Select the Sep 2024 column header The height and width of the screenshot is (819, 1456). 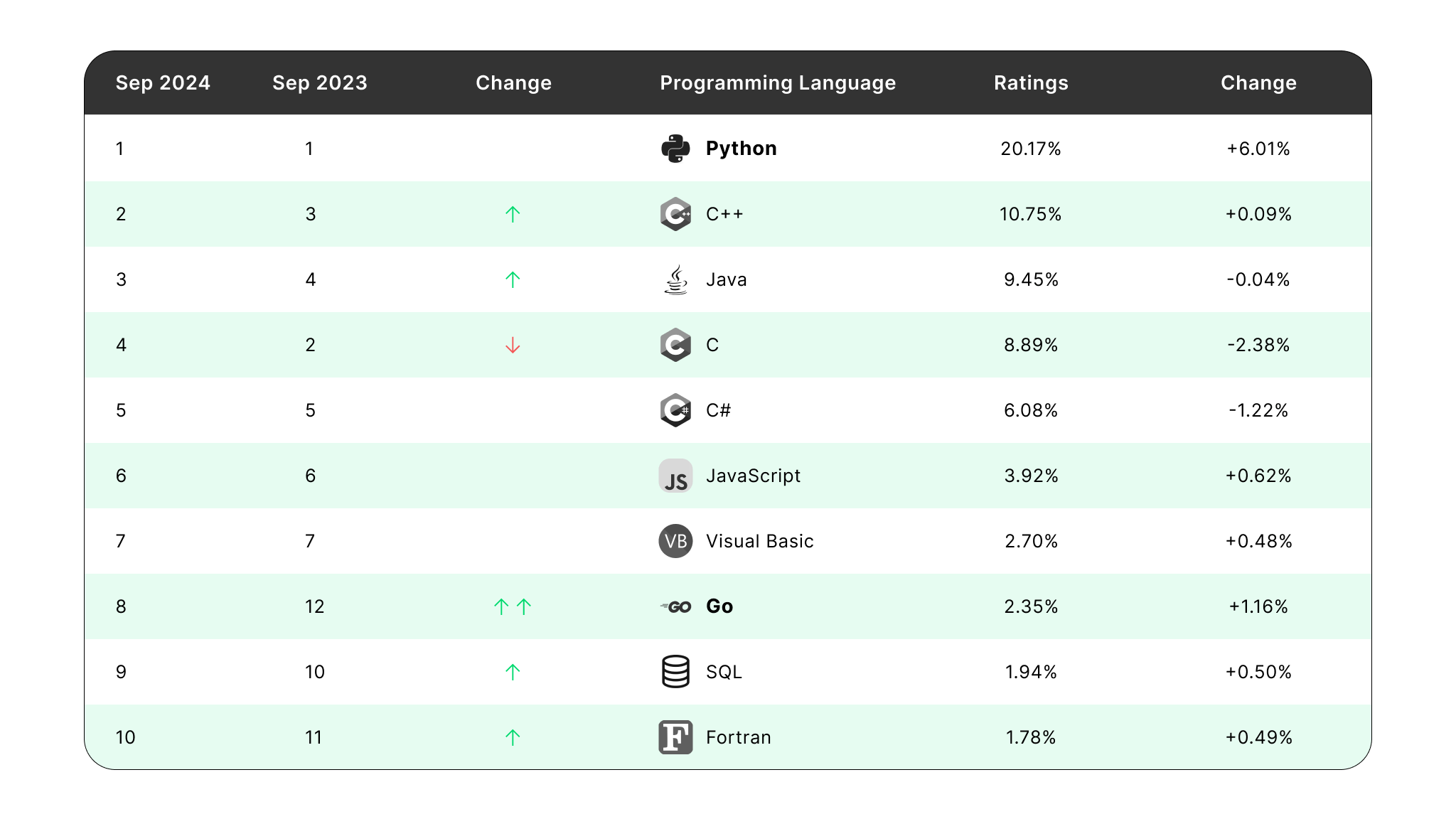pyautogui.click(x=163, y=83)
